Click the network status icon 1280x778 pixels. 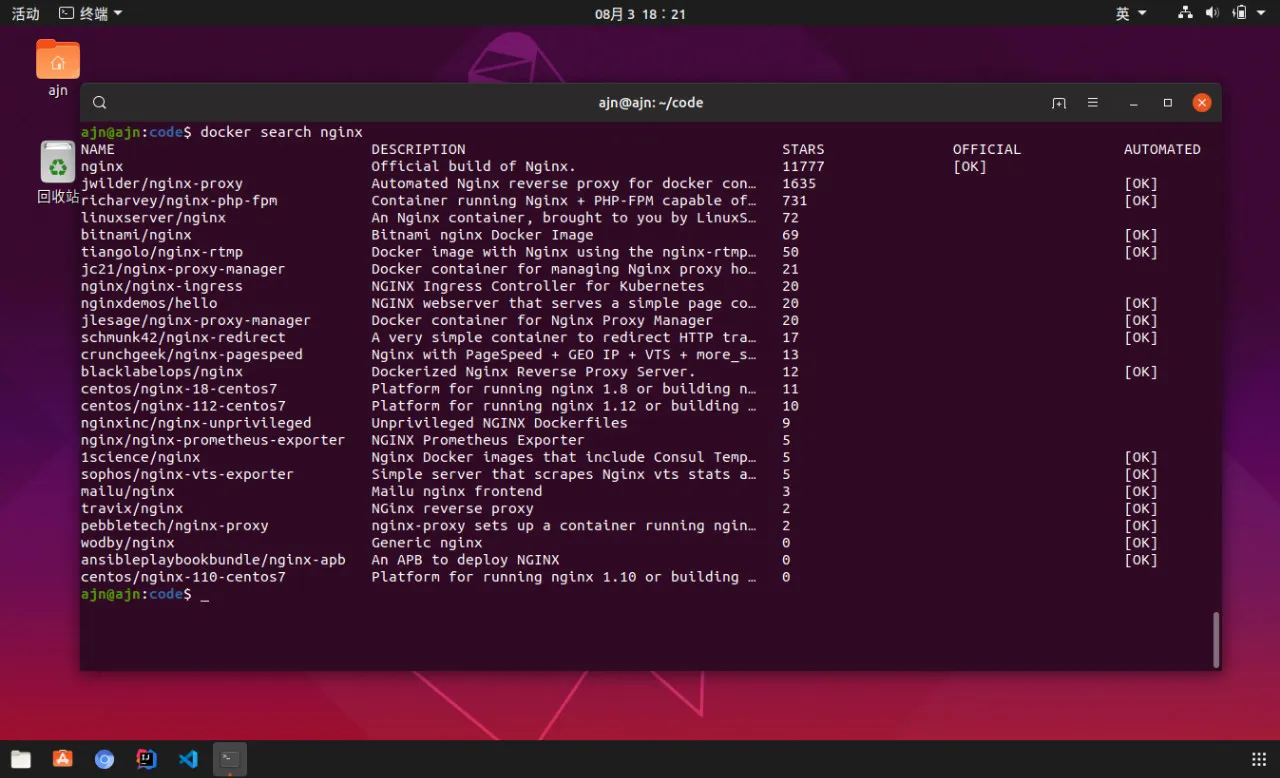click(1185, 13)
